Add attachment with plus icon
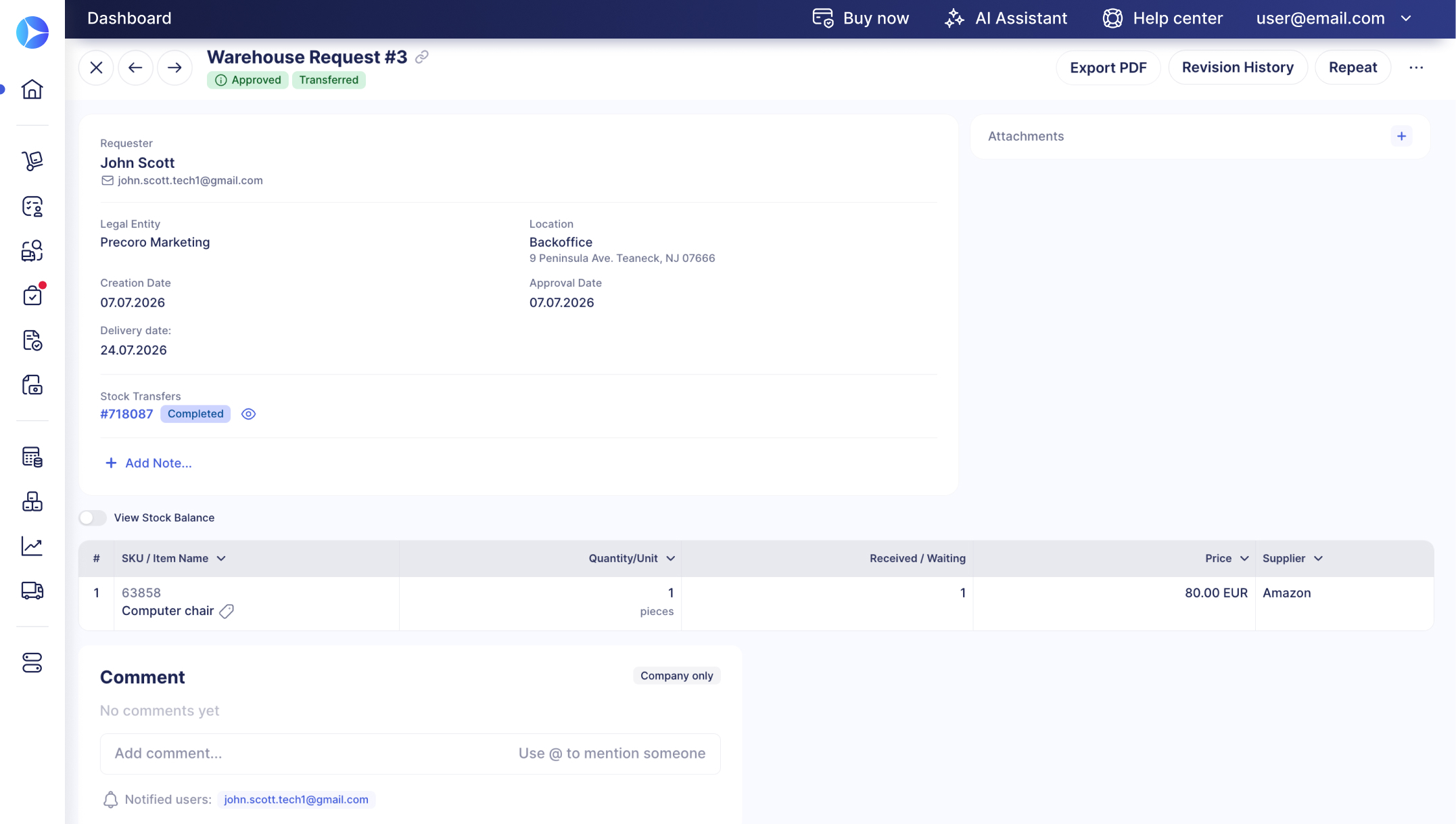Viewport: 1456px width, 824px height. point(1401,136)
